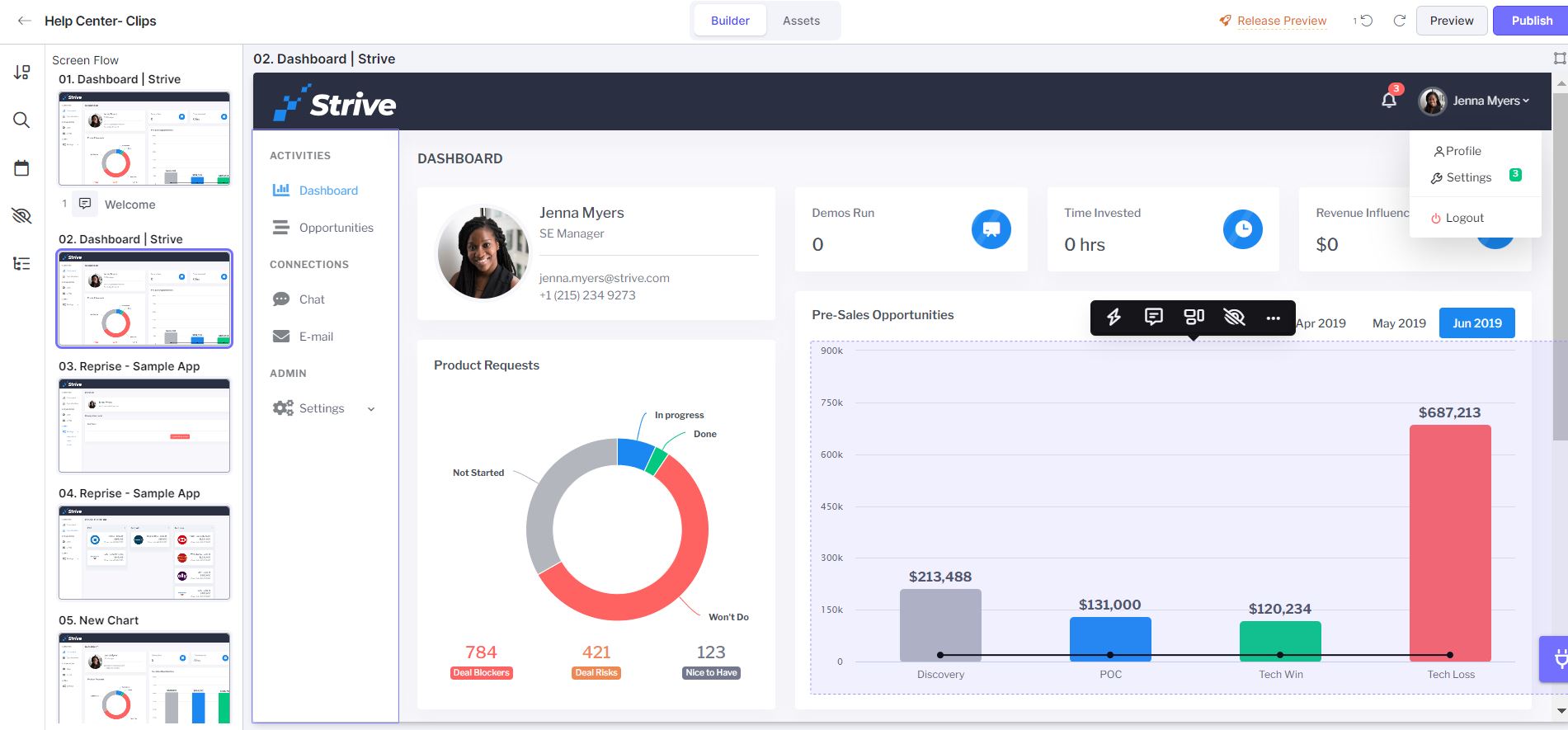Switch to the Assets tab
This screenshot has width=1568, height=730.
click(801, 21)
